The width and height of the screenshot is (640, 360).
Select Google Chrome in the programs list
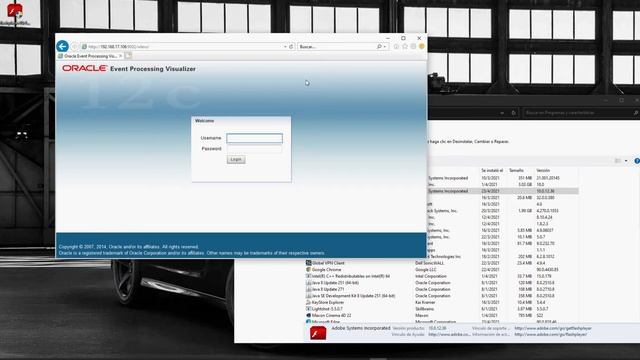[442, 270]
